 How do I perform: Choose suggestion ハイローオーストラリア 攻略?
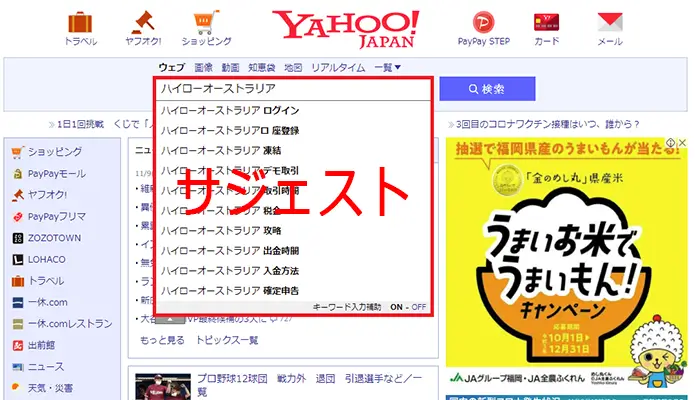(293, 231)
